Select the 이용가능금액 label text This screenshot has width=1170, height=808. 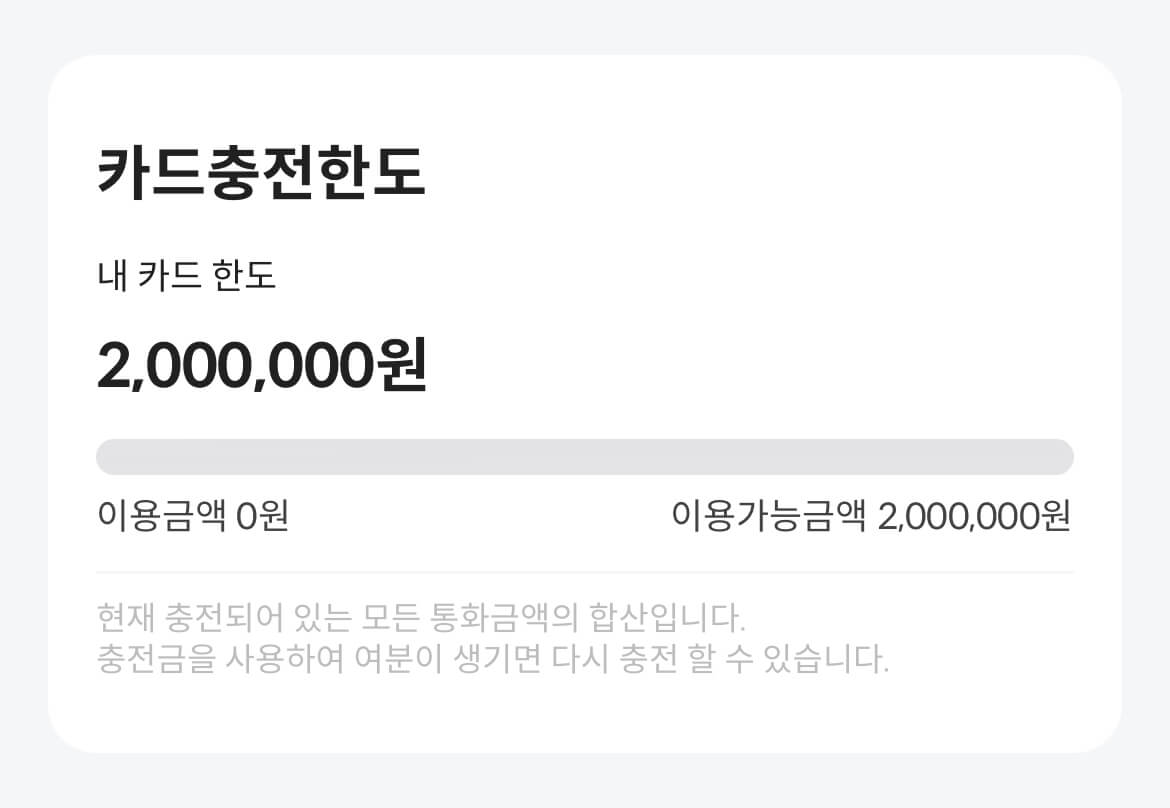click(x=770, y=515)
